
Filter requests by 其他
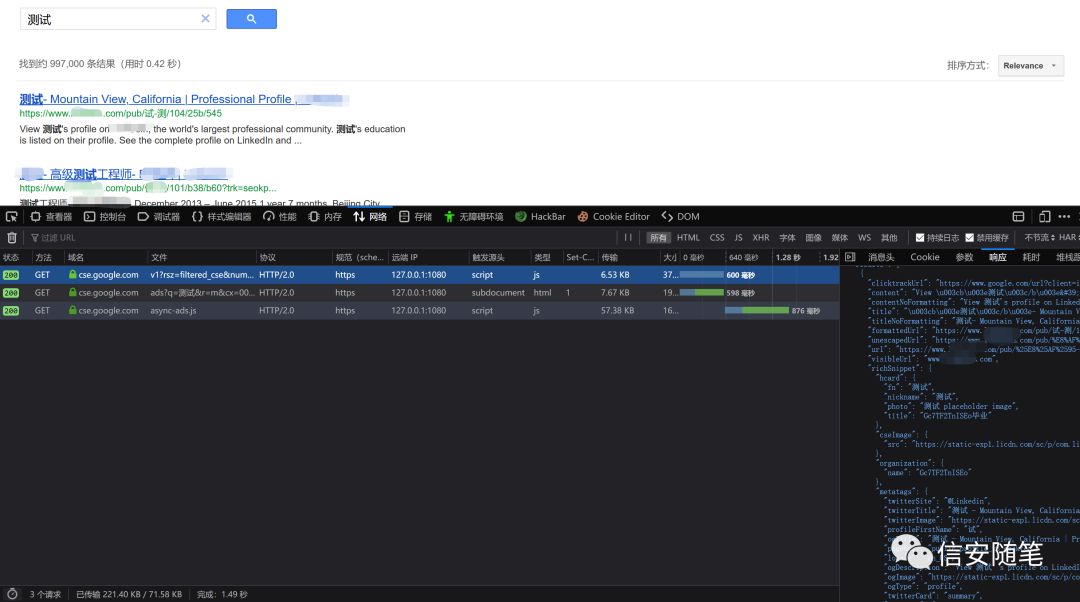889,238
